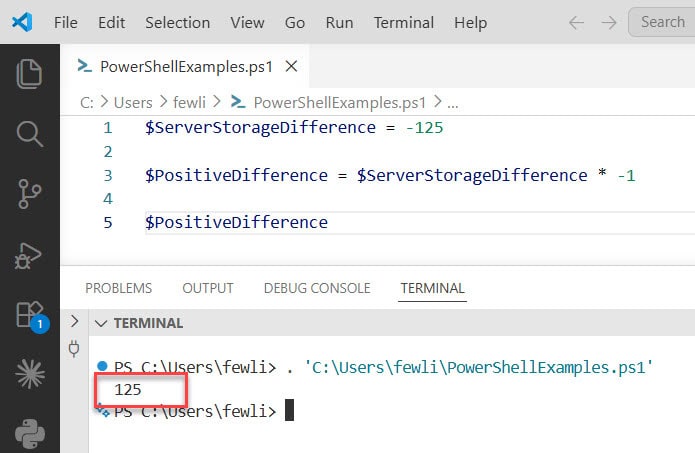
Task: Click the script path in terminal command
Action: point(479,367)
